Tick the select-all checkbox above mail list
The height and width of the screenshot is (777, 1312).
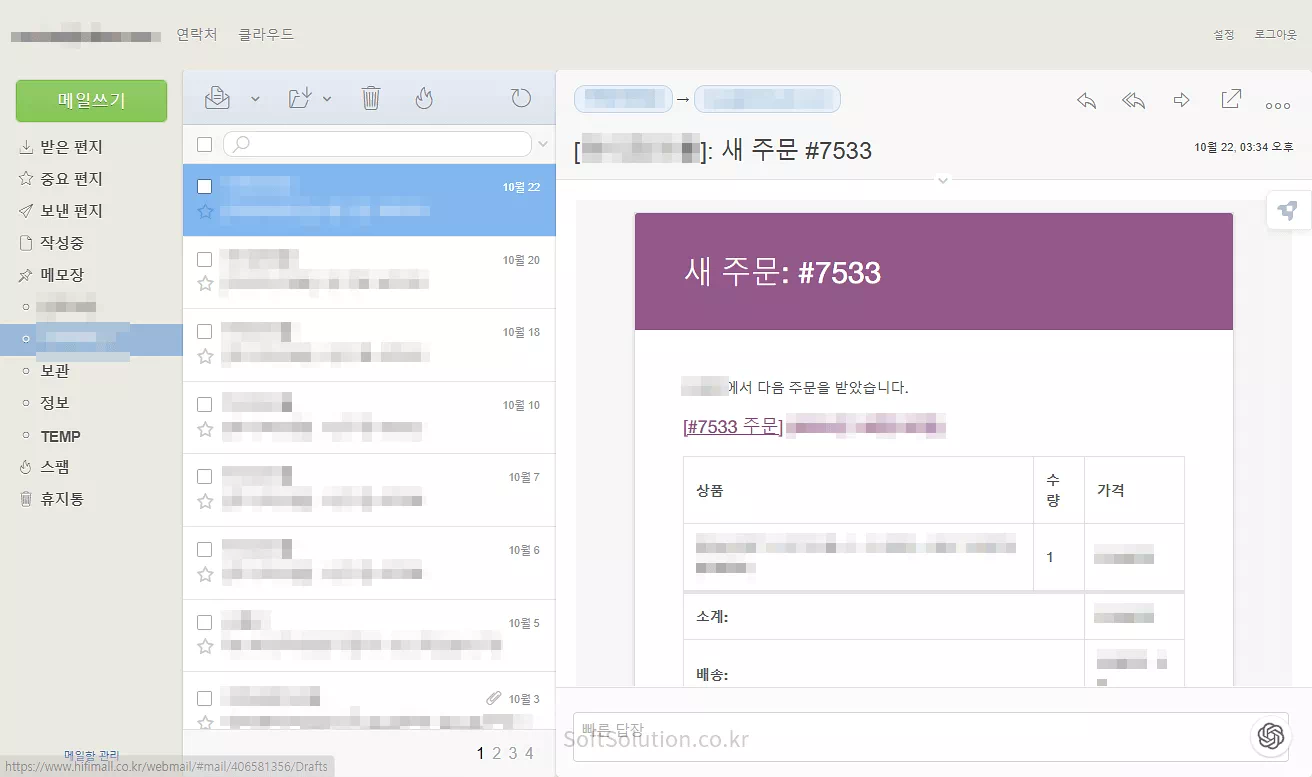point(205,145)
